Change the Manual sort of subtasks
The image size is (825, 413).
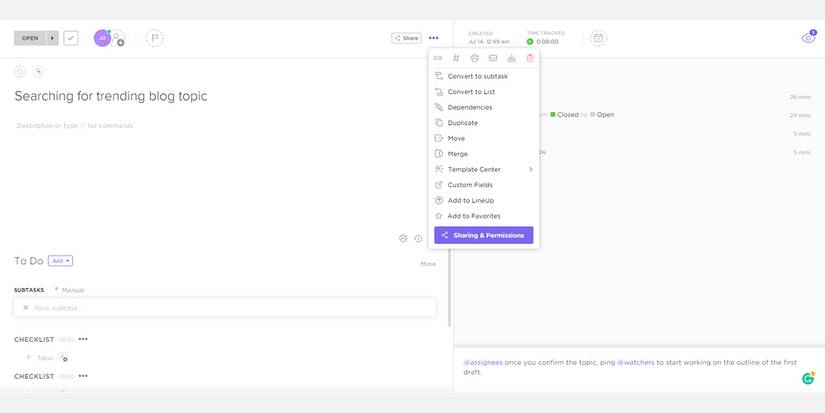pyautogui.click(x=69, y=290)
